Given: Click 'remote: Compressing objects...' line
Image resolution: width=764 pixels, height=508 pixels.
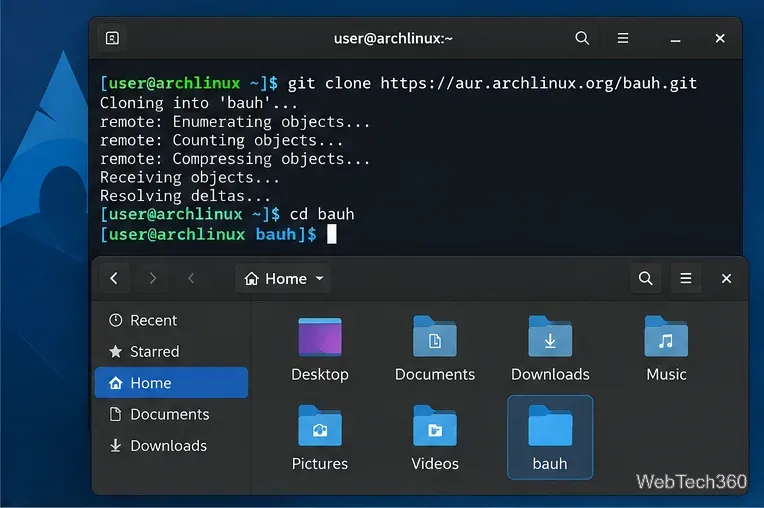Looking at the screenshot, I should (235, 159).
